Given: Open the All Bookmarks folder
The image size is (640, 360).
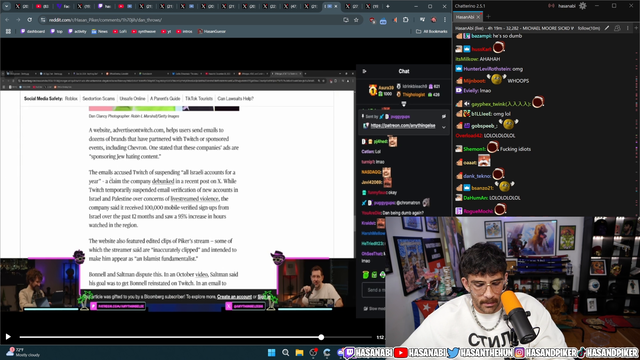Looking at the screenshot, I should pyautogui.click(x=432, y=31).
